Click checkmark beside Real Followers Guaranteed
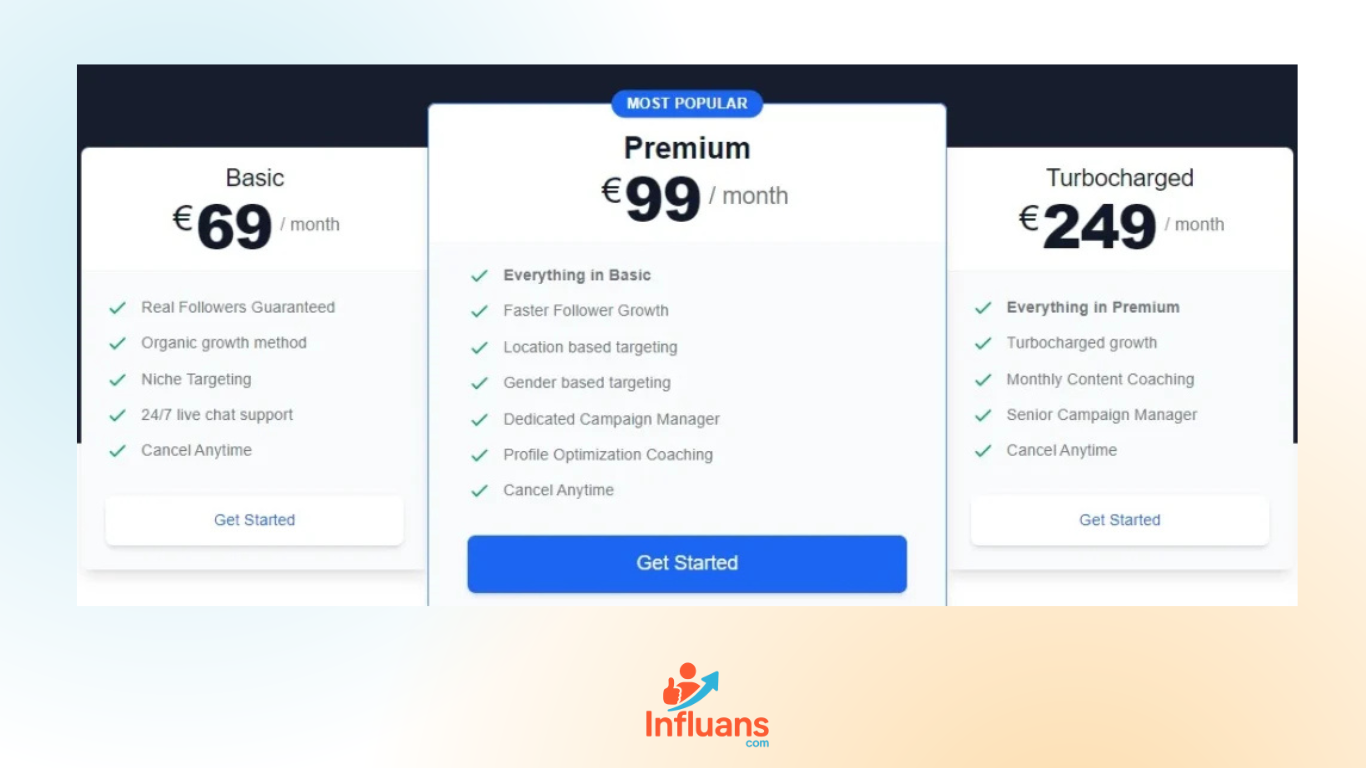This screenshot has width=1366, height=768. click(x=118, y=308)
